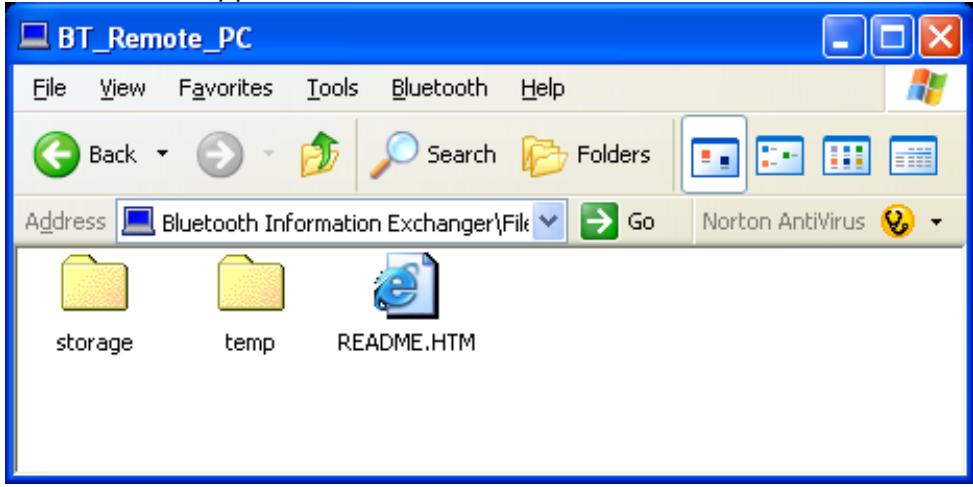Open the Tools menu
Screen dimensions: 973x487
pos(333,88)
